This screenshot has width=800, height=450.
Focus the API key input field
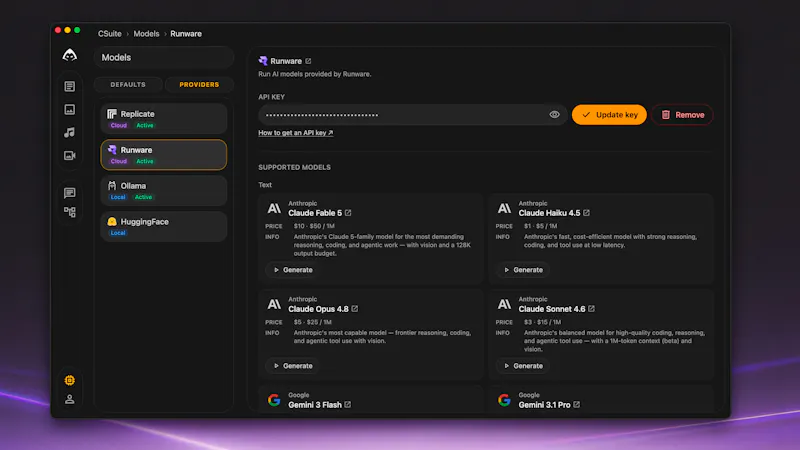pyautogui.click(x=412, y=115)
